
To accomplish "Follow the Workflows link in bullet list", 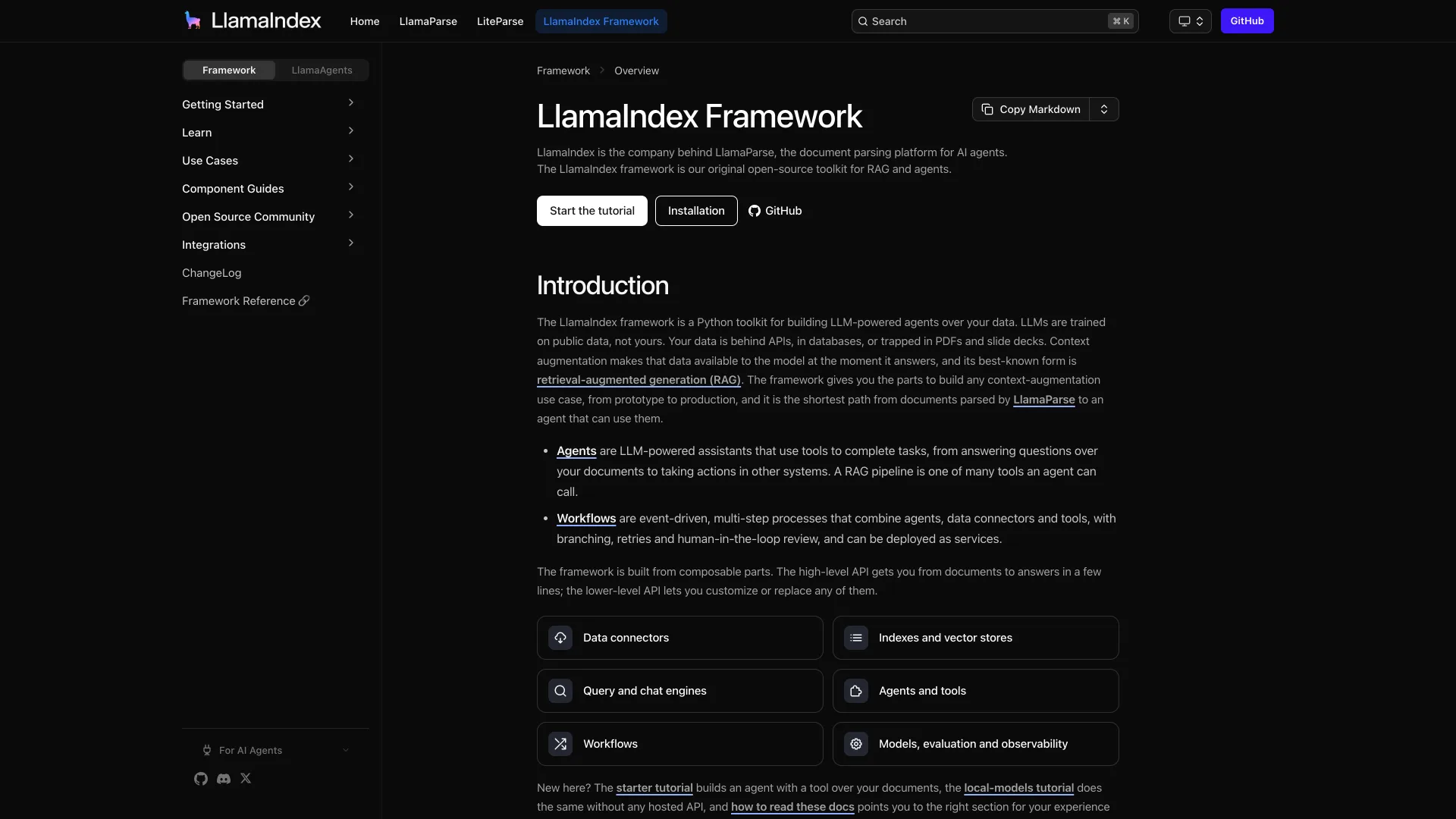I will [x=586, y=519].
